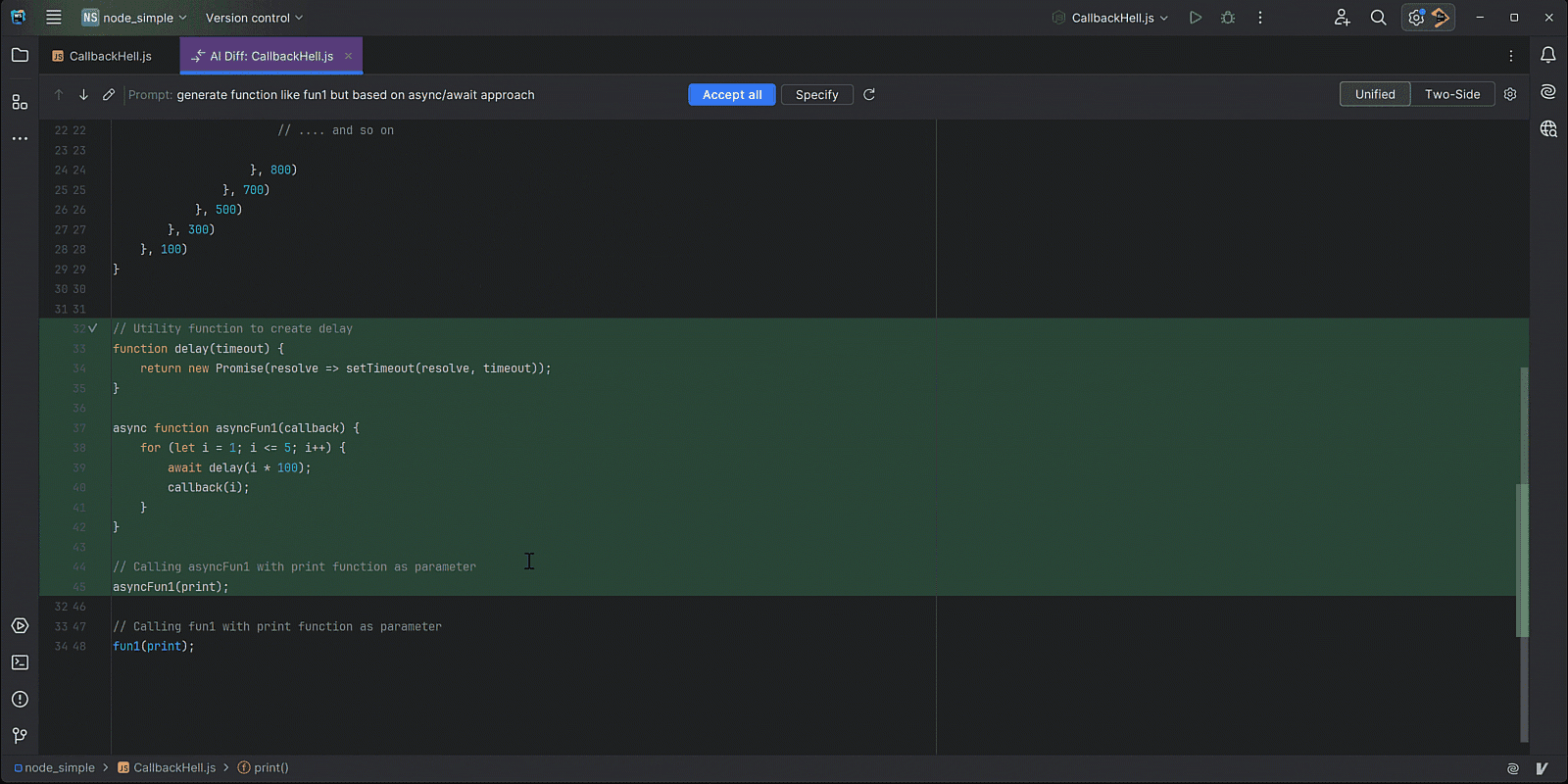Image resolution: width=1568 pixels, height=784 pixels.
Task: Edit the prompt with pencil icon
Action: [109, 95]
